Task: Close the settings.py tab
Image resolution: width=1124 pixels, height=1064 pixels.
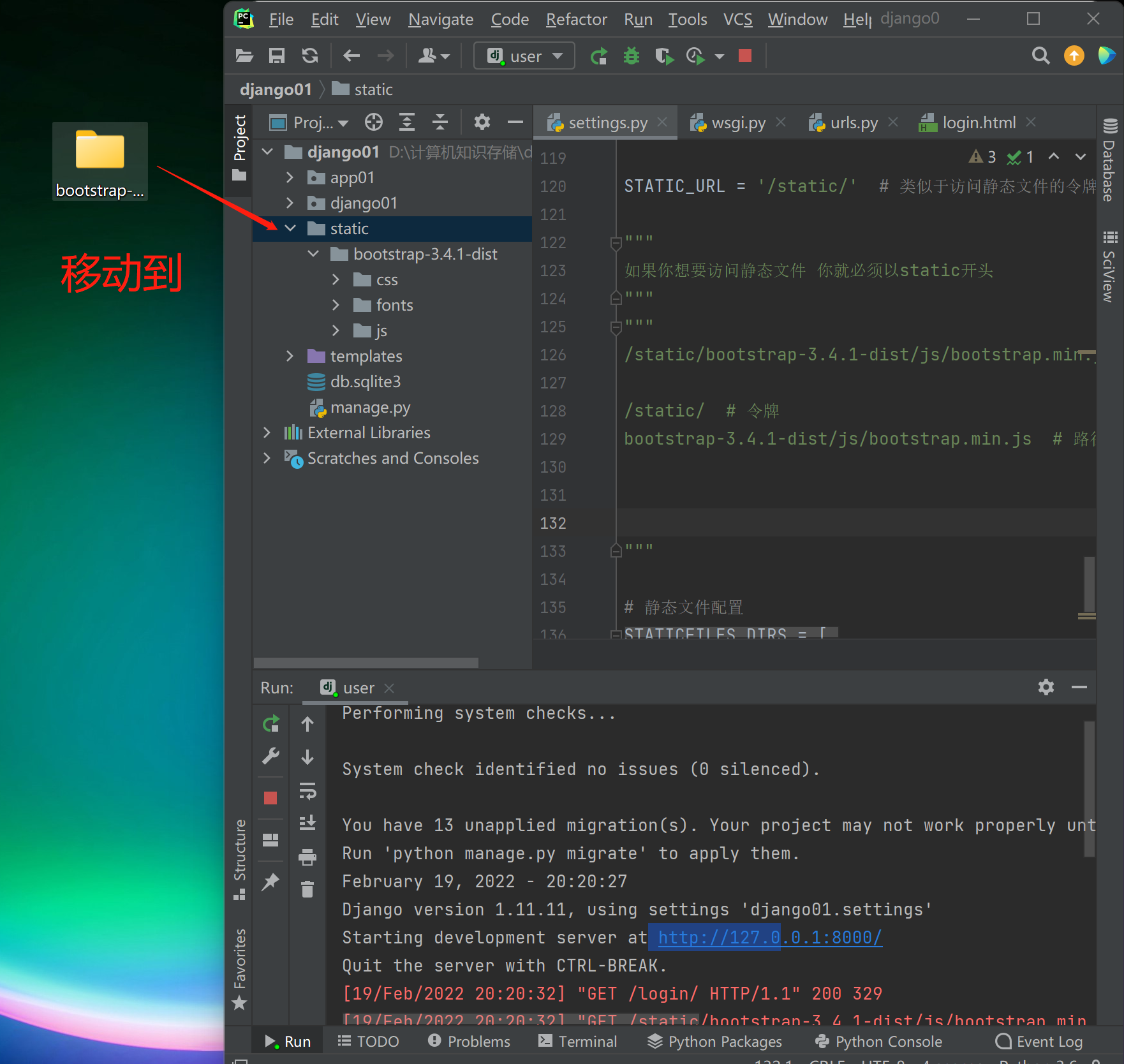Action: click(662, 122)
